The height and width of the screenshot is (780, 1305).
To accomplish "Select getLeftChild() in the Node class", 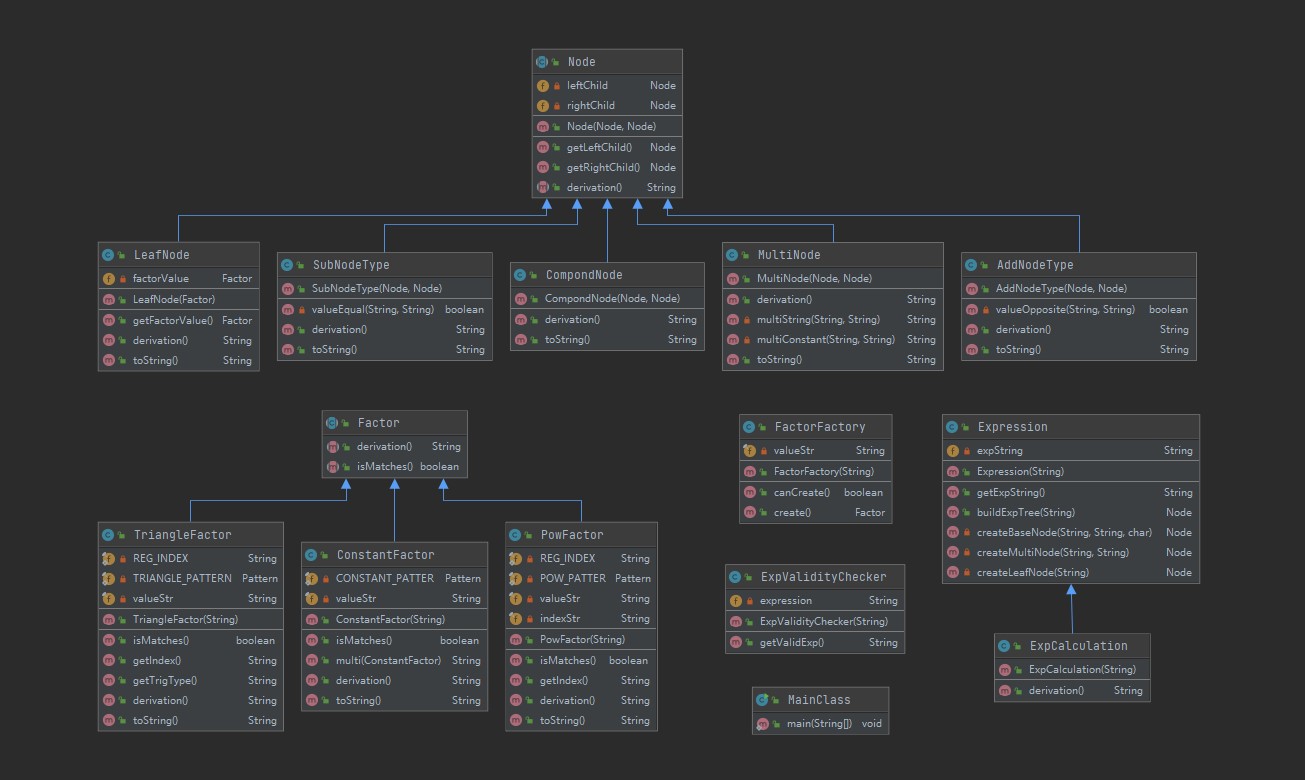I will (x=607, y=147).
